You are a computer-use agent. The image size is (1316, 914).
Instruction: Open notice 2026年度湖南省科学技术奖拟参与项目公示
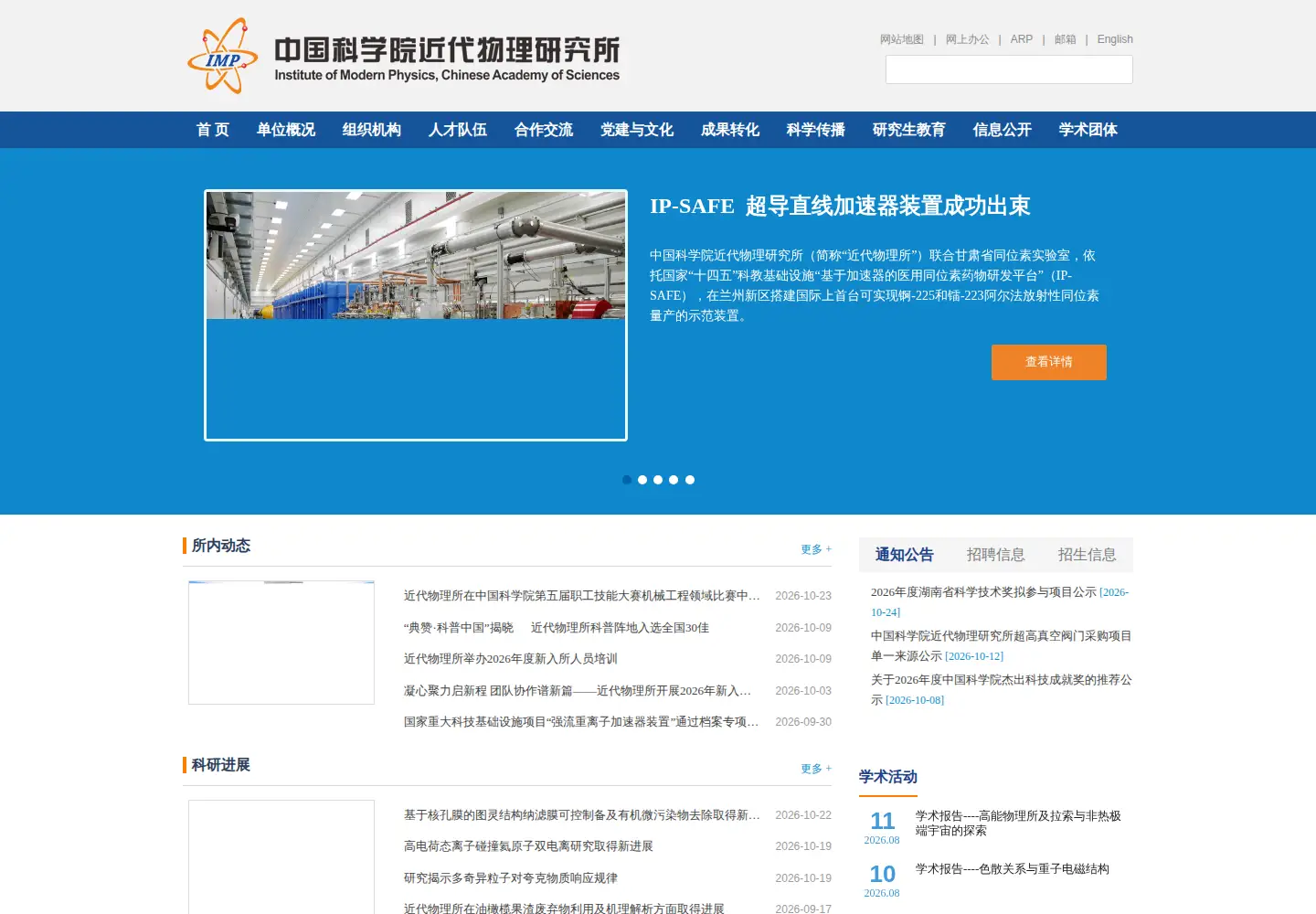pyautogui.click(x=983, y=592)
